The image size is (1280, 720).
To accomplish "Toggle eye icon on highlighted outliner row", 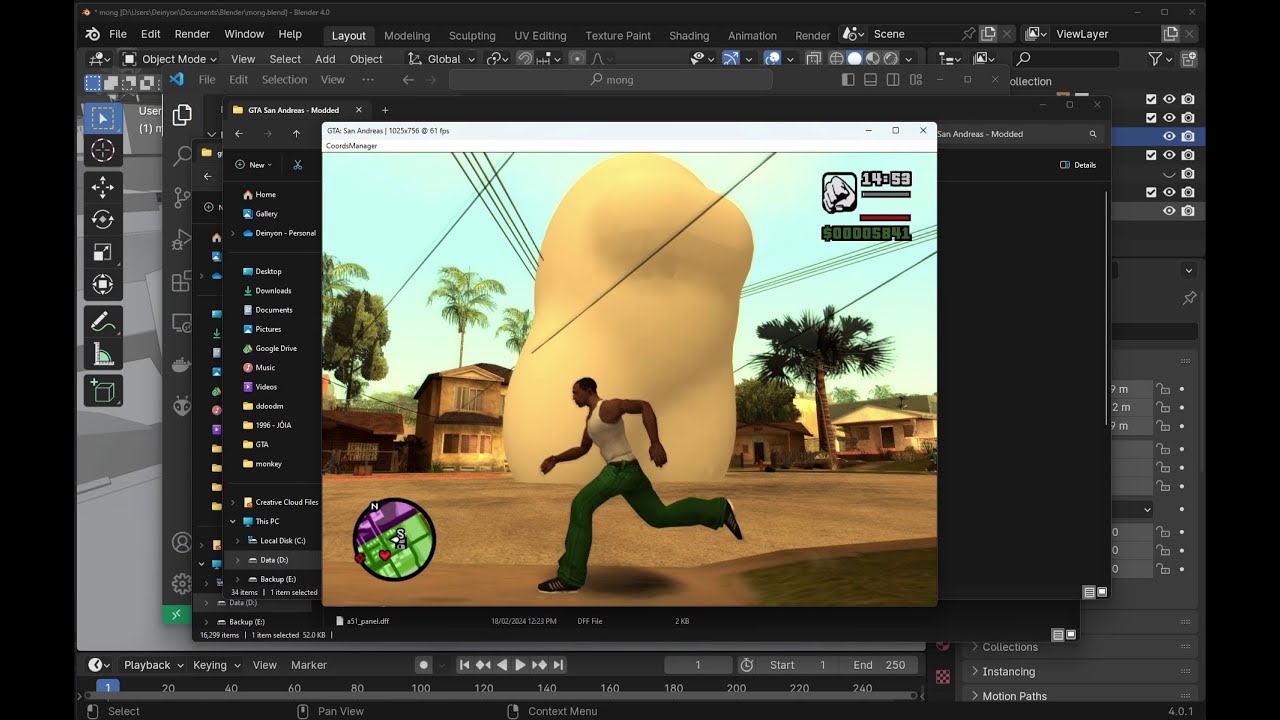I will coord(1169,136).
